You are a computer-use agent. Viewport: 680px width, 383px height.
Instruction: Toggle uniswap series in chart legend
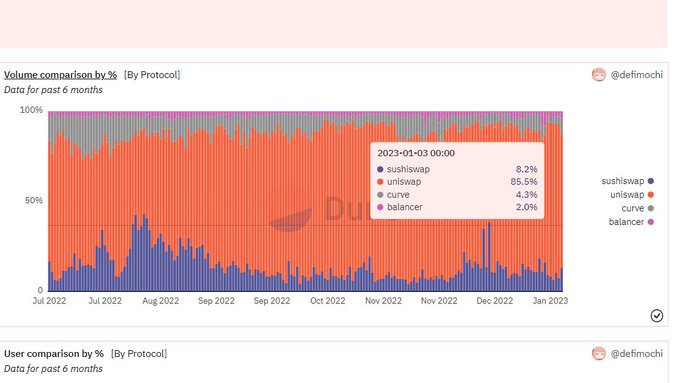(x=632, y=195)
